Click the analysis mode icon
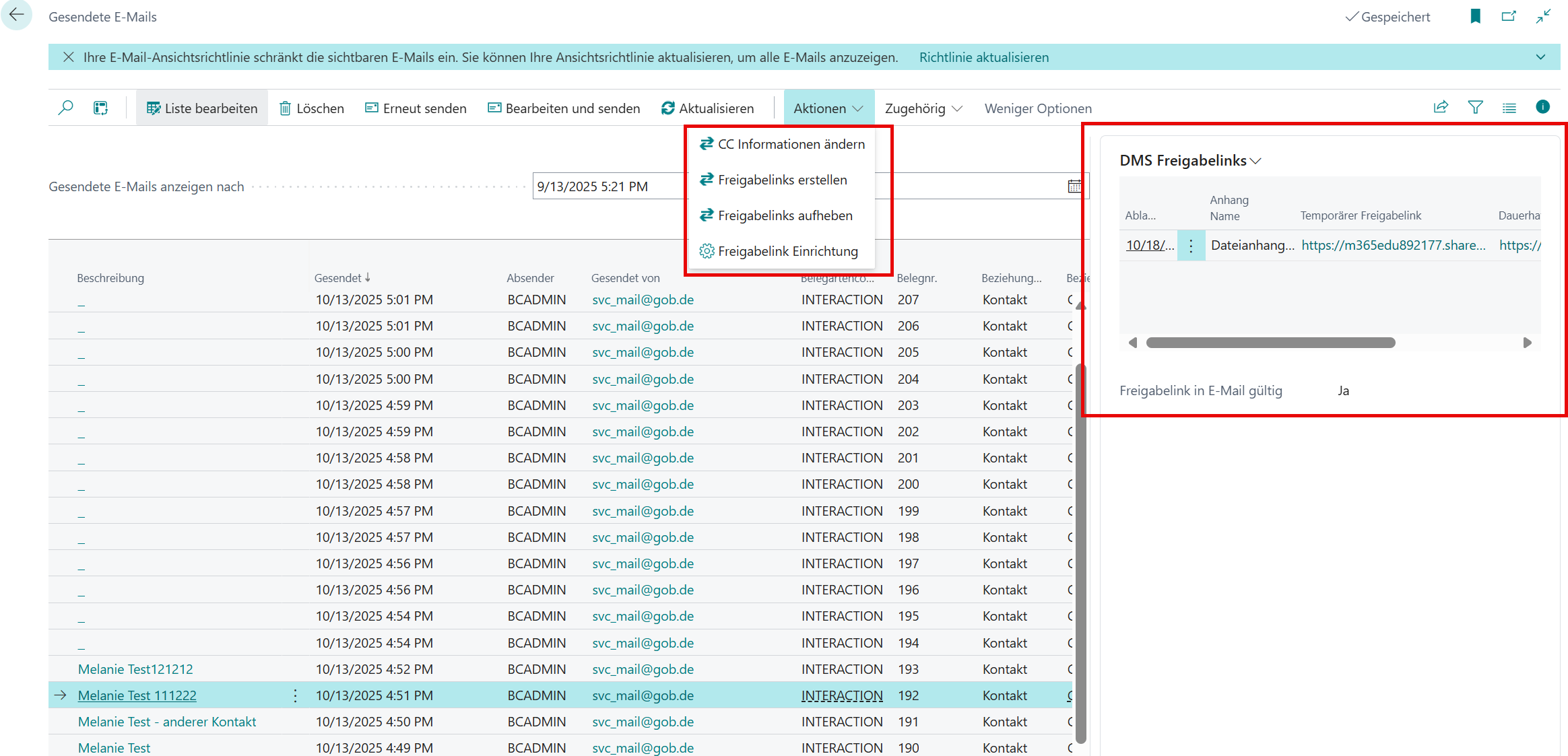Screen dimensions: 1568x756 [100, 108]
